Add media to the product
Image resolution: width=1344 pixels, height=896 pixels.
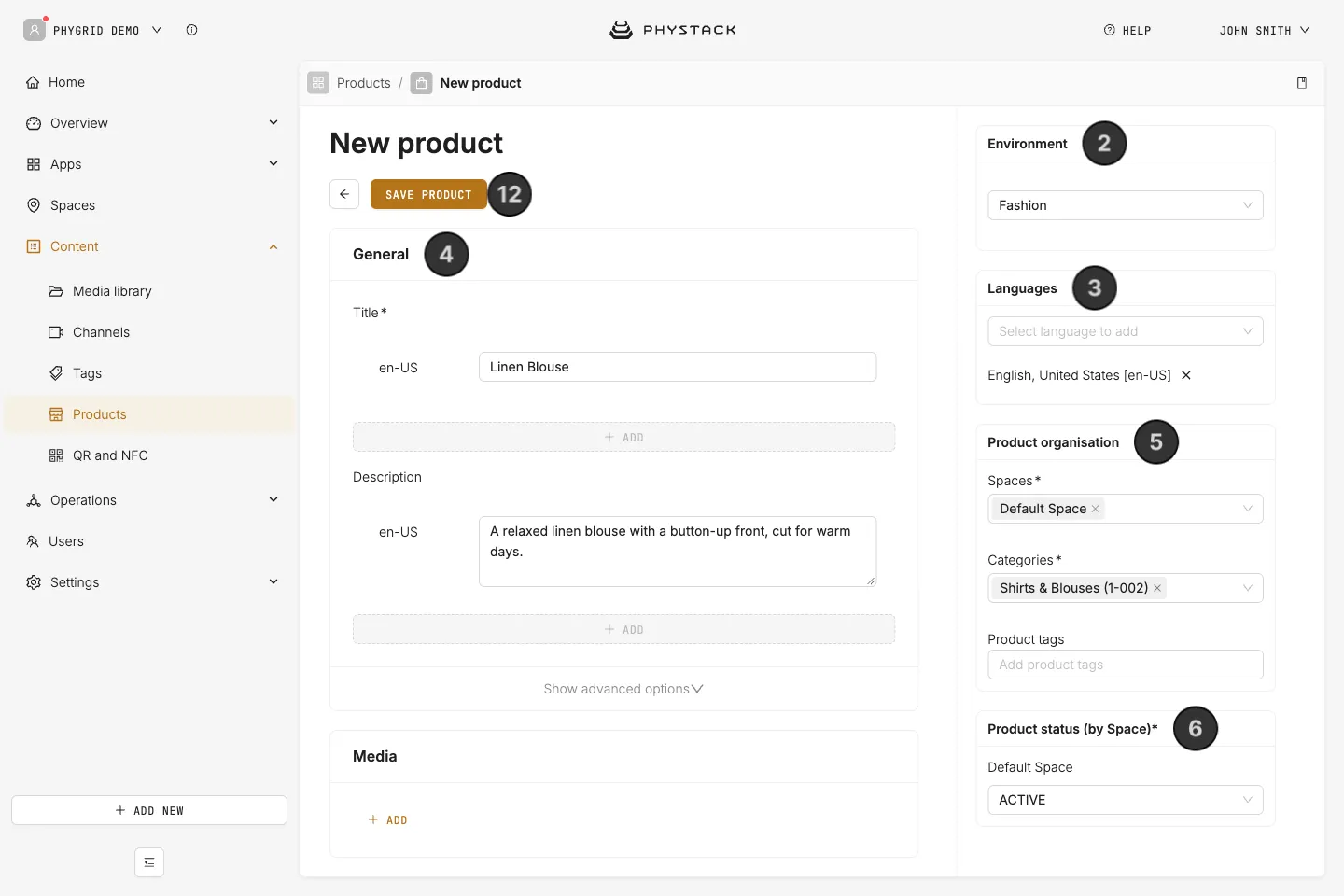387,820
